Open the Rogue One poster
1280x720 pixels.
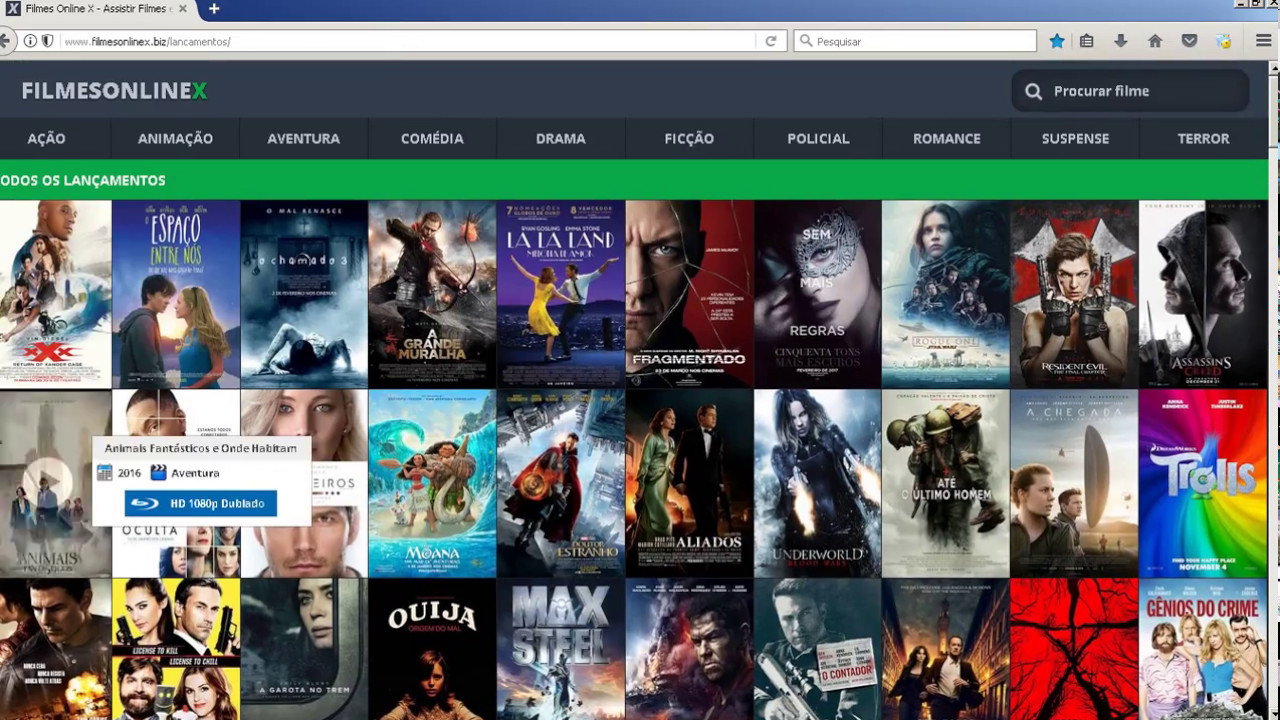point(946,294)
